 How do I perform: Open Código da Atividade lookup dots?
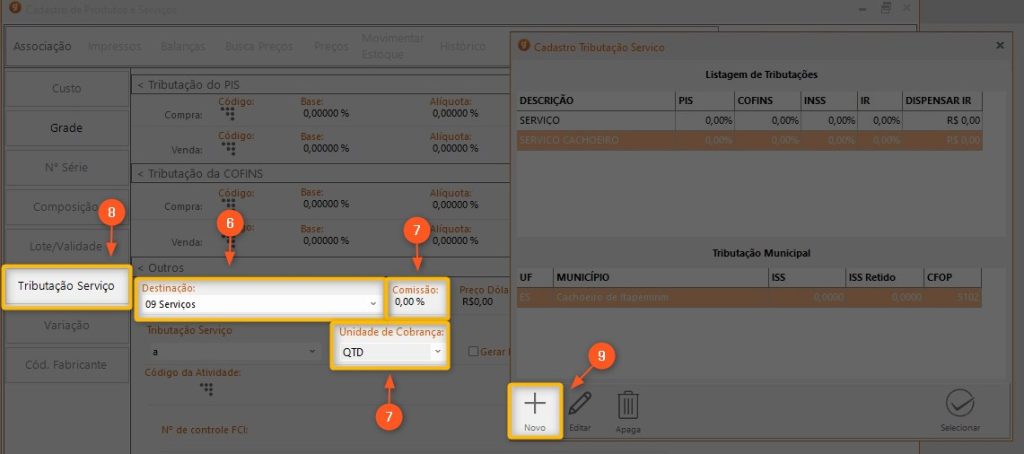[x=208, y=388]
